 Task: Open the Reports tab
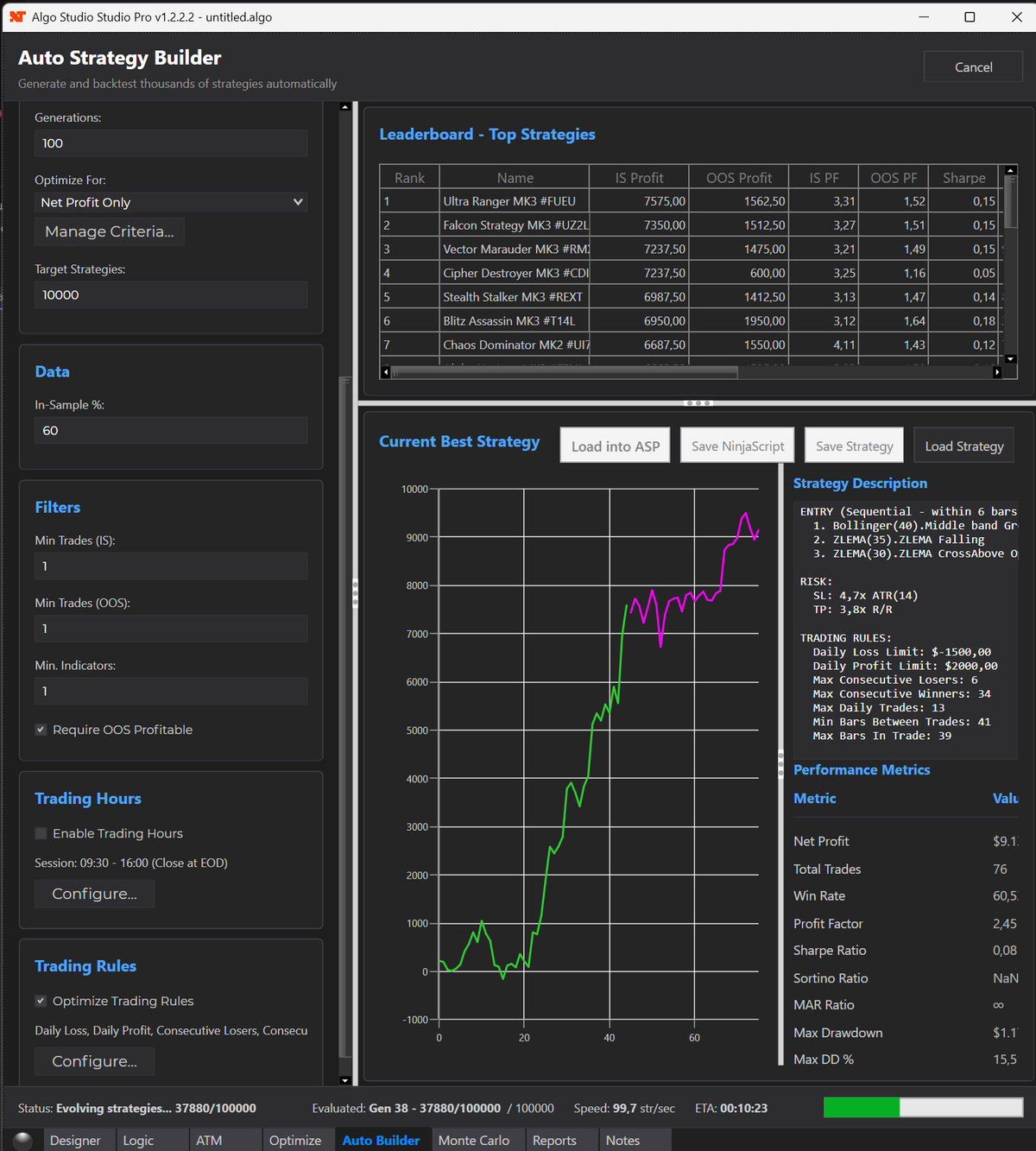(x=554, y=1140)
